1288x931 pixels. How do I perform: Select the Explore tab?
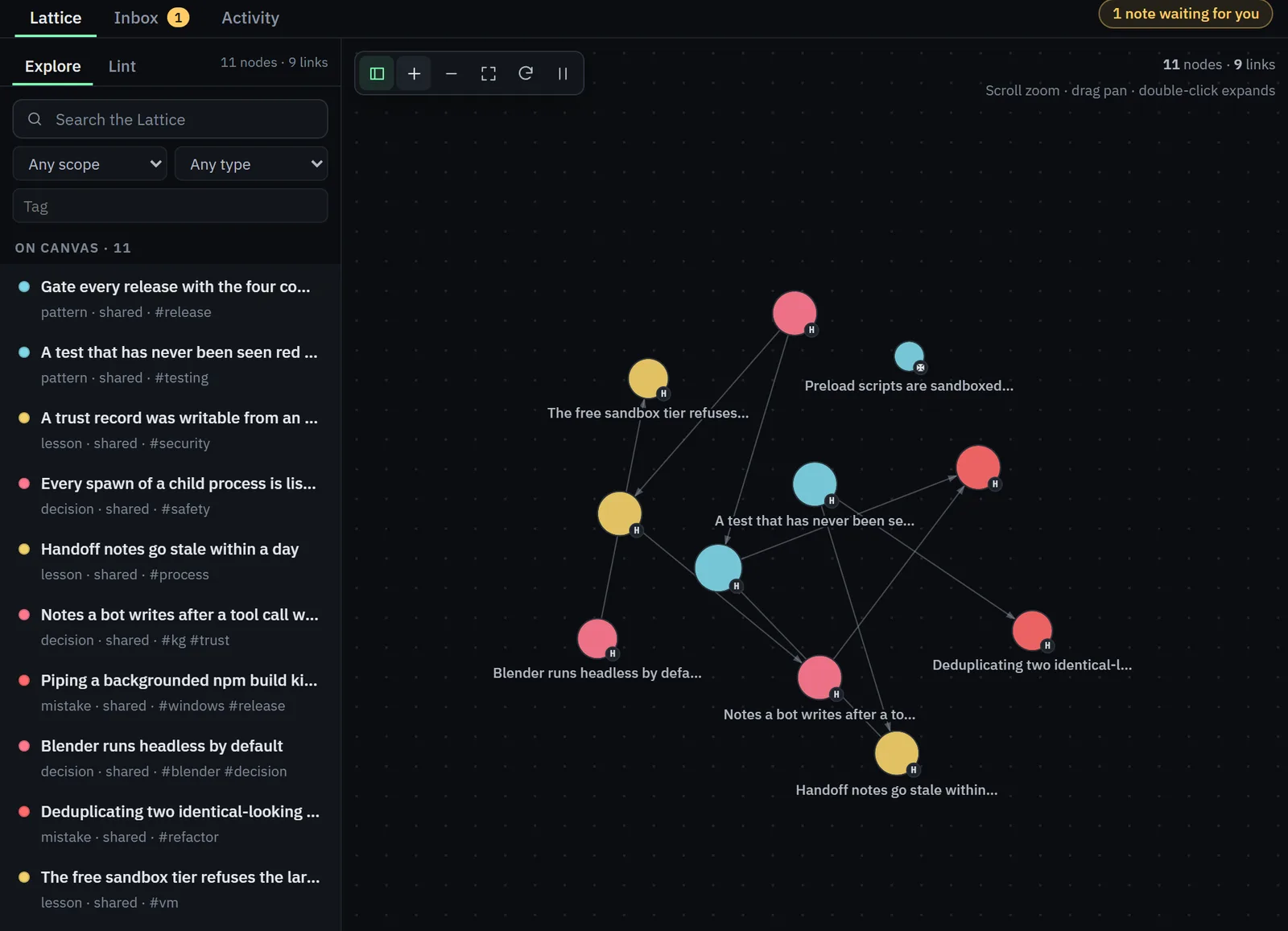pyautogui.click(x=52, y=66)
